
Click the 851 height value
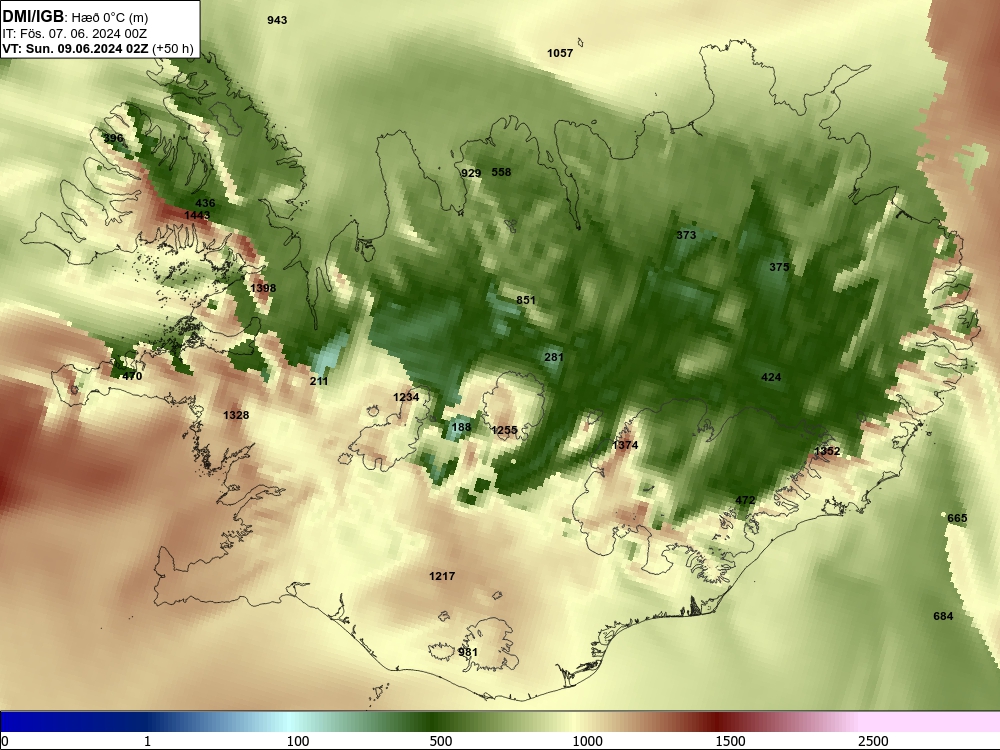click(x=526, y=300)
